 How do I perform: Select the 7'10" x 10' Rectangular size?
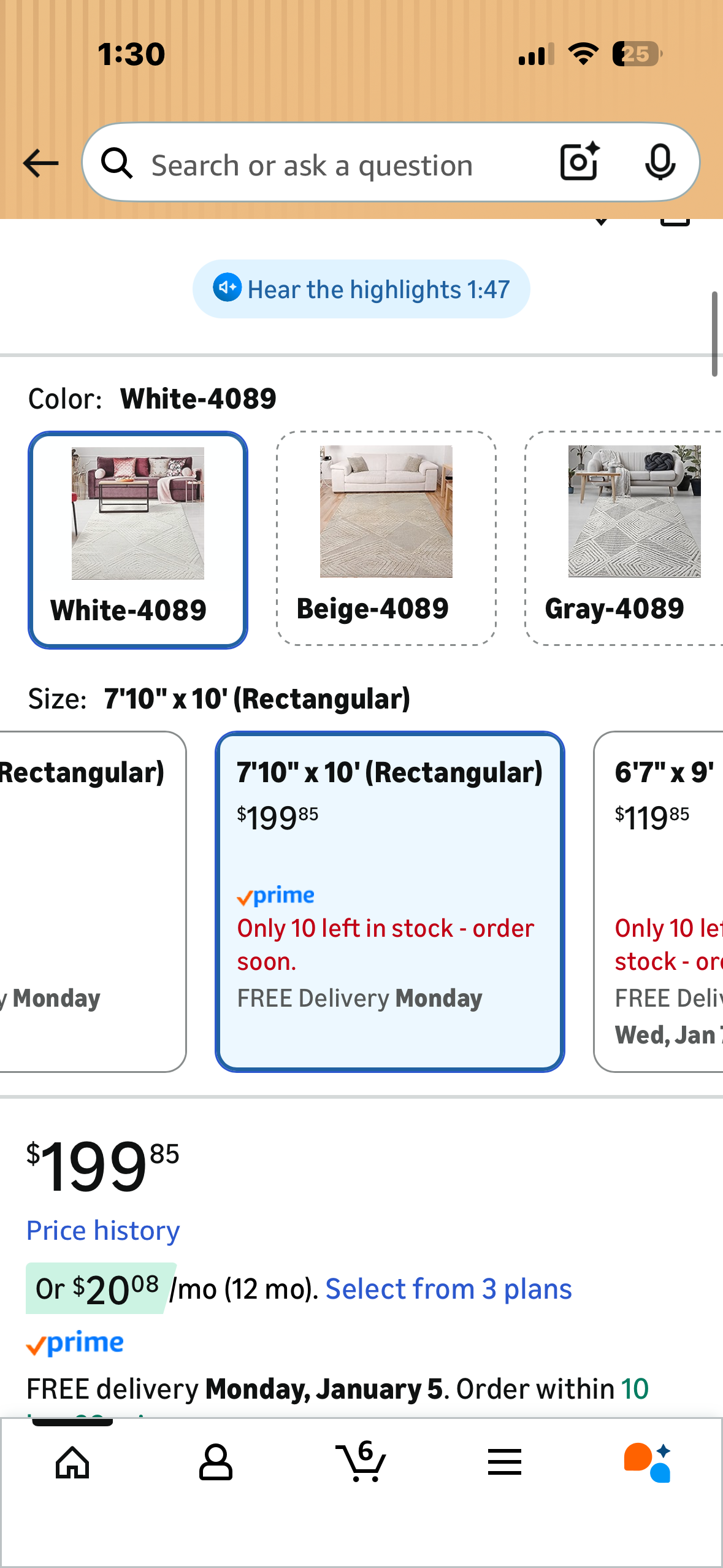pyautogui.click(x=389, y=901)
